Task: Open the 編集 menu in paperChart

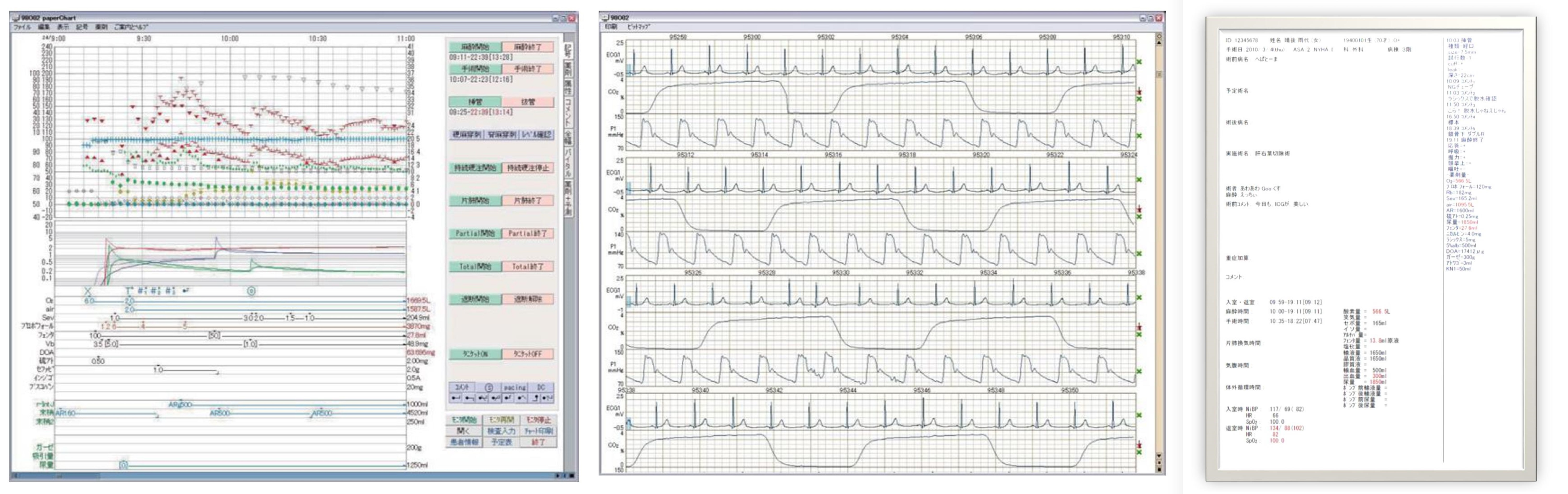Action: click(44, 27)
